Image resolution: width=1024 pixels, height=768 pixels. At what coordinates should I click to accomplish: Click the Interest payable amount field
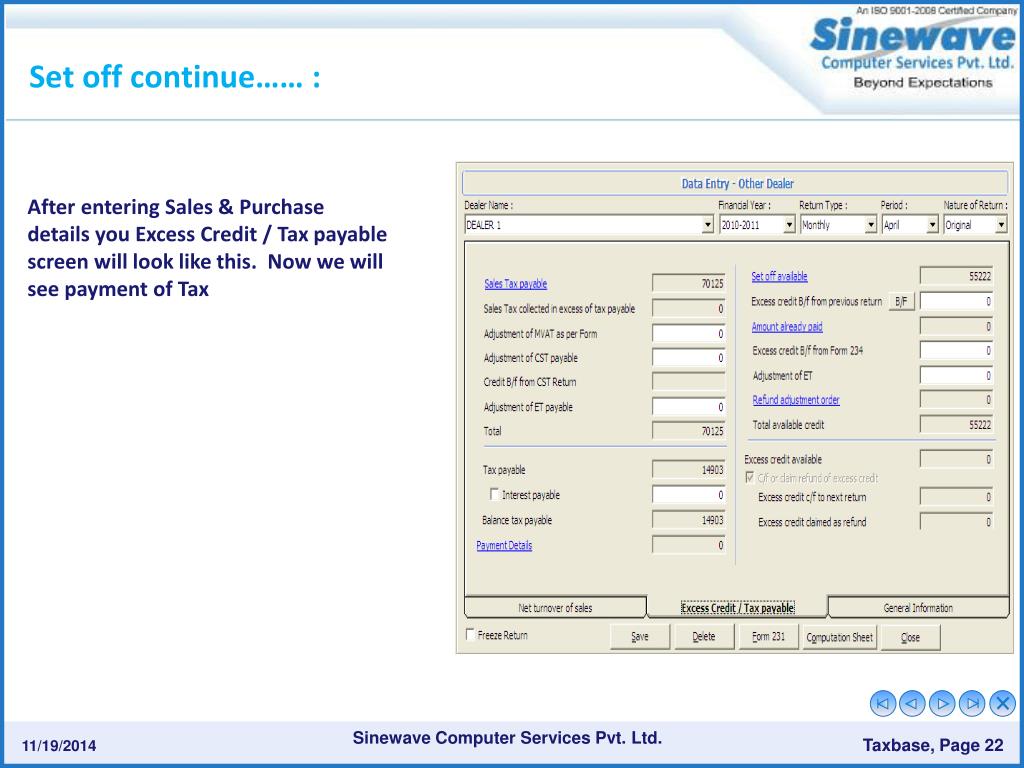689,495
